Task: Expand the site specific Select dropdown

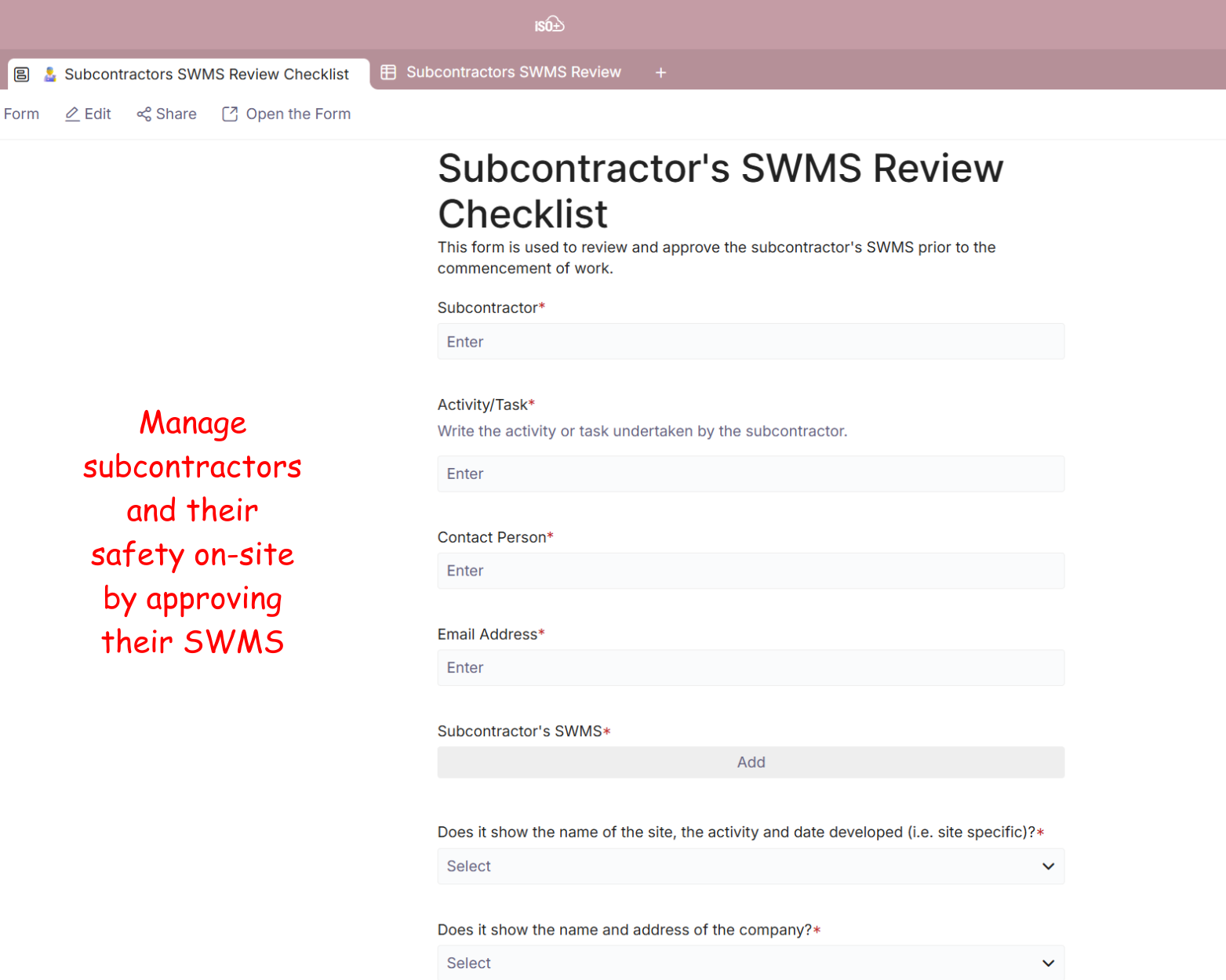Action: pos(750,866)
